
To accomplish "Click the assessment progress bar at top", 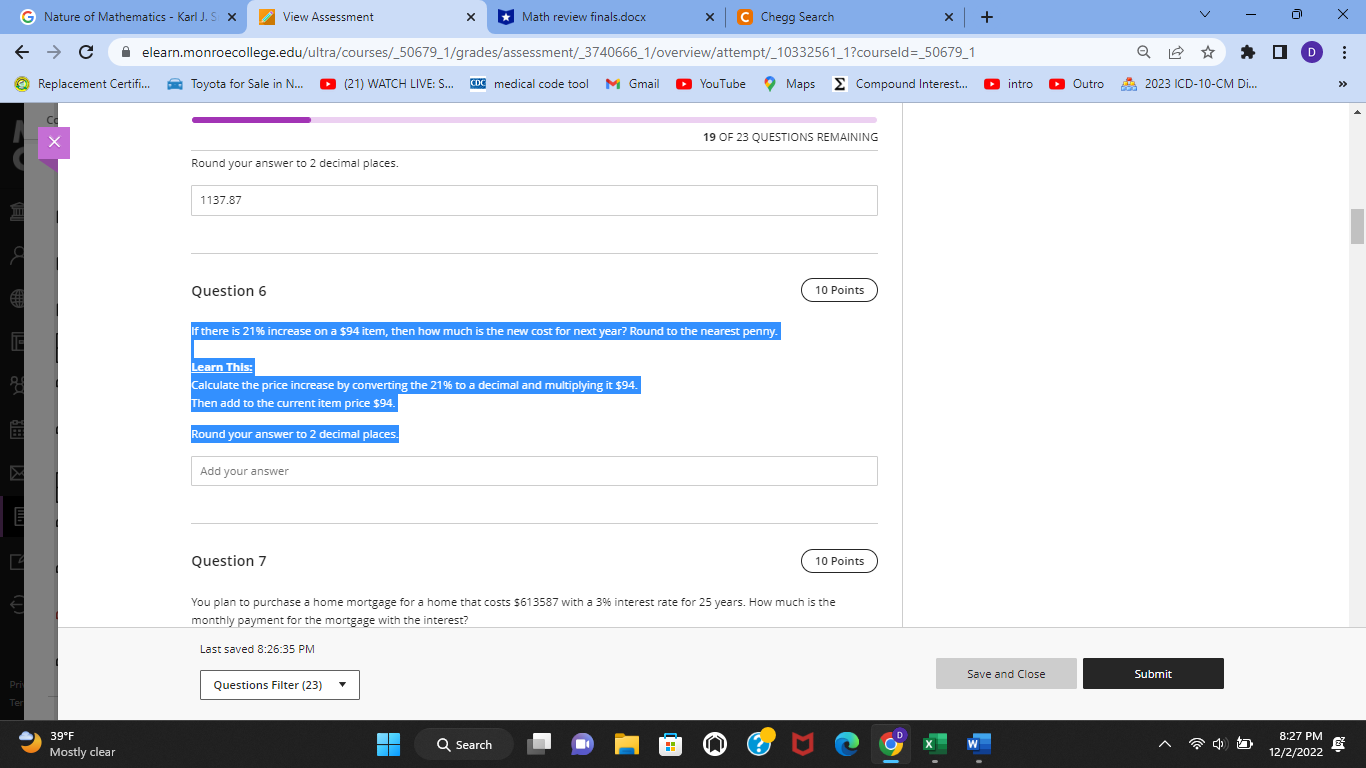I will click(533, 119).
